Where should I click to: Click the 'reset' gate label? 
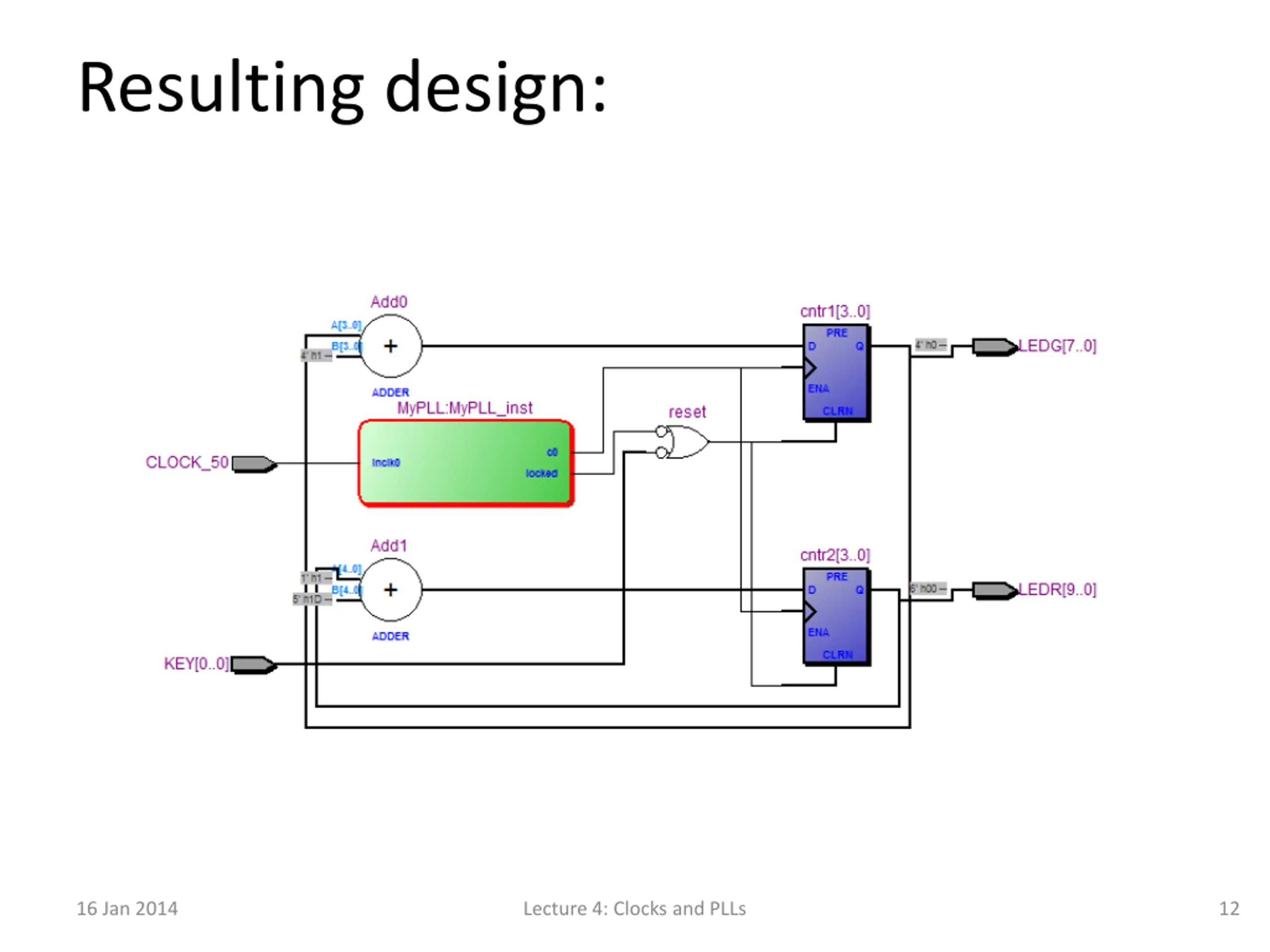(x=687, y=412)
